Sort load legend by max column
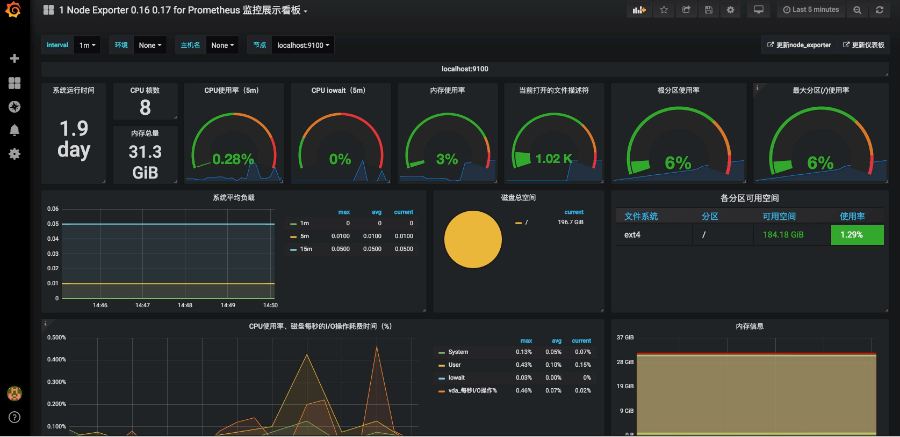 coord(344,212)
